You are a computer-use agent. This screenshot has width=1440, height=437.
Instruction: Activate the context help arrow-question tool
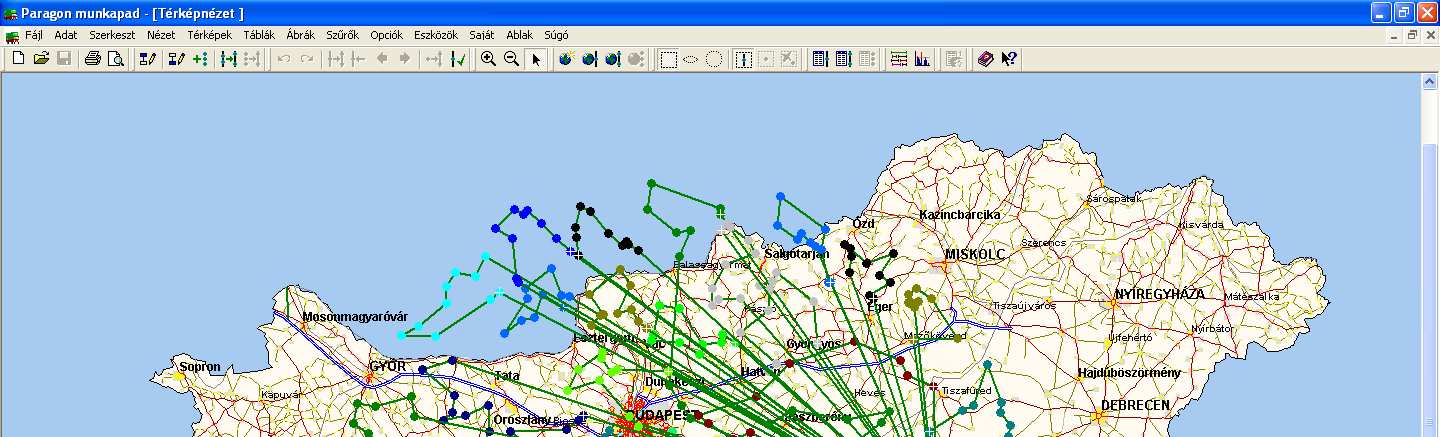point(1009,59)
